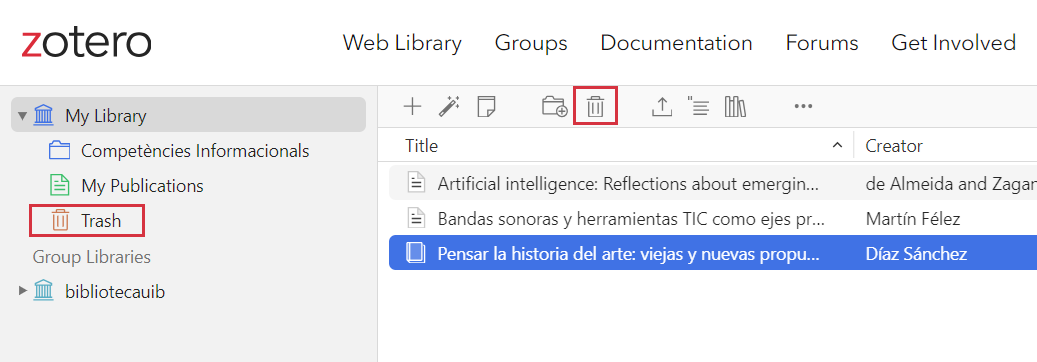Create a new standalone note

click(486, 106)
